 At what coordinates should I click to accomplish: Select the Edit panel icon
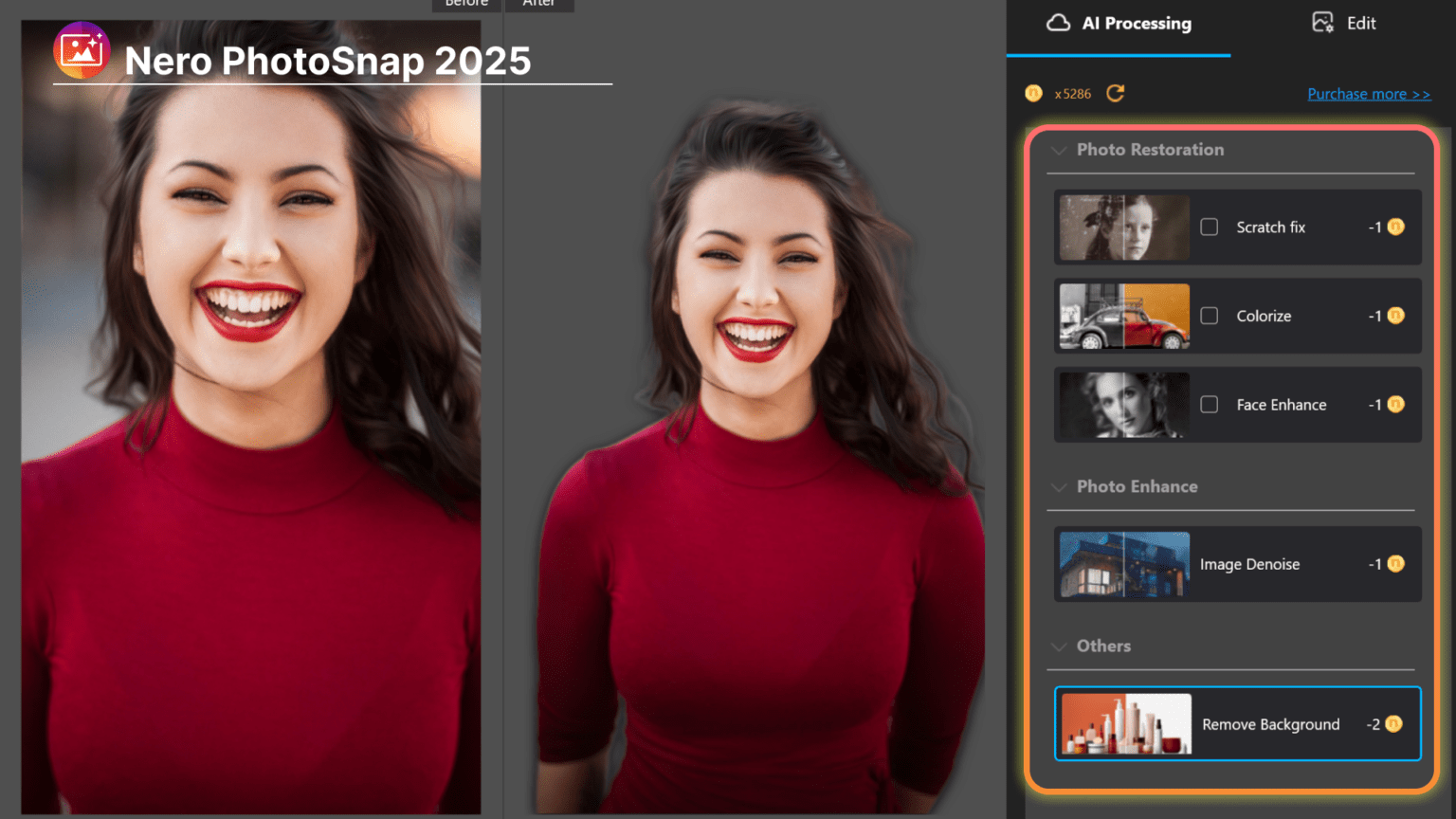(x=1321, y=23)
